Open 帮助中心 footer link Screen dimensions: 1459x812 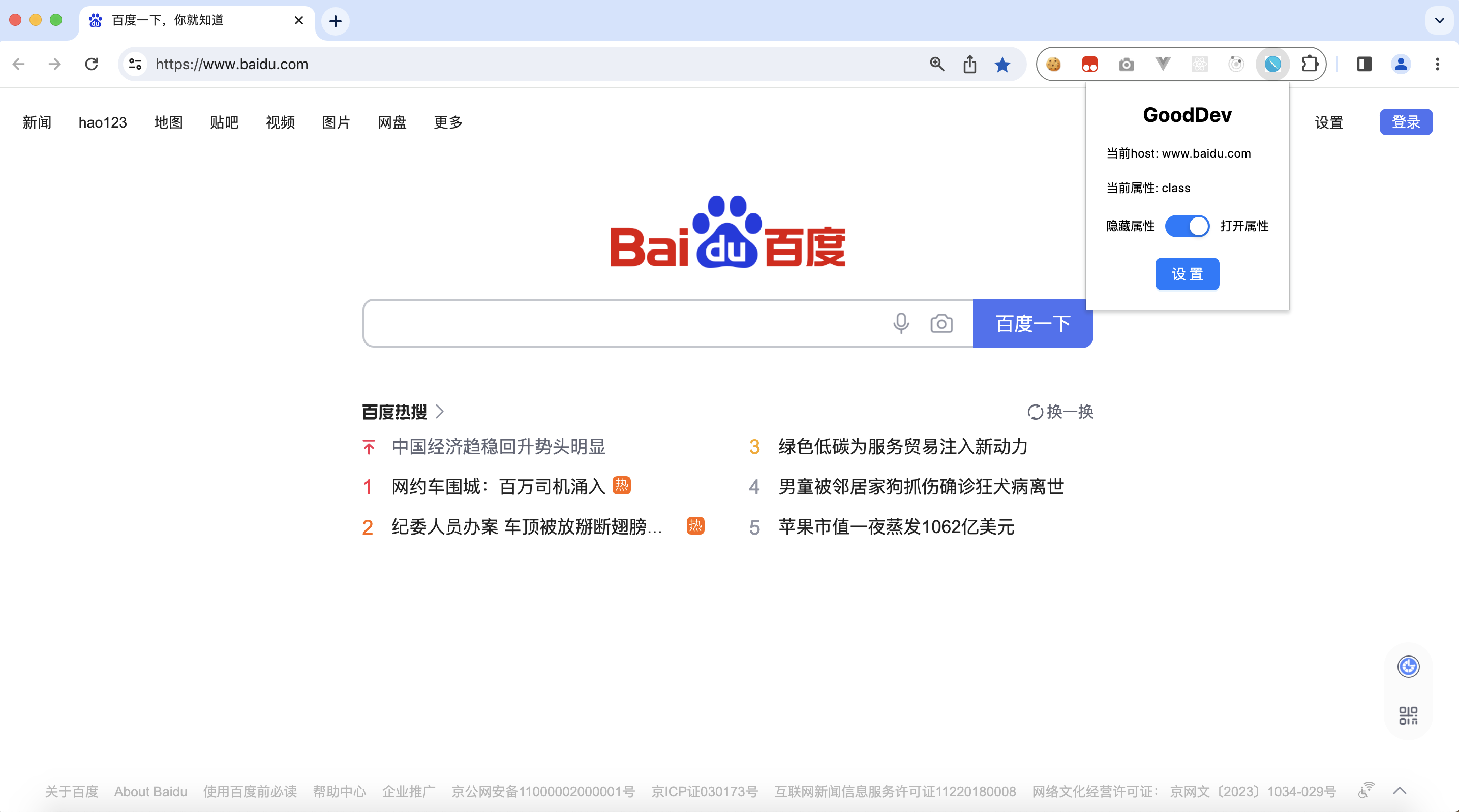click(339, 791)
